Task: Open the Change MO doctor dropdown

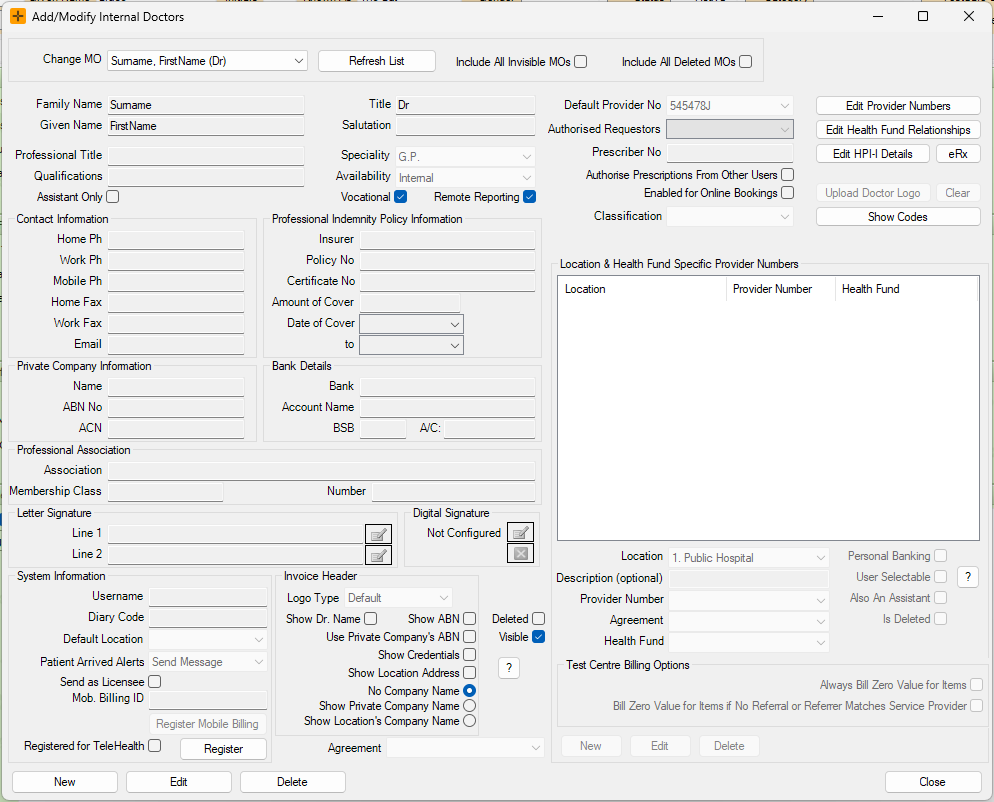Action: pos(207,61)
